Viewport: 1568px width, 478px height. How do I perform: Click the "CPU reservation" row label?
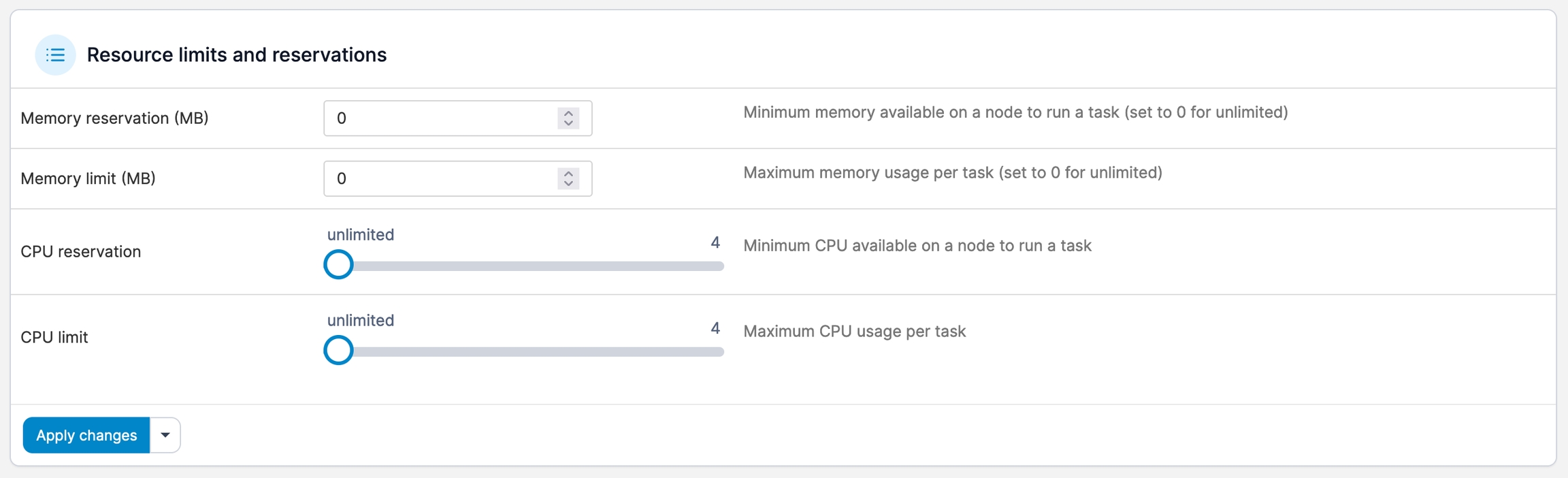coord(80,252)
